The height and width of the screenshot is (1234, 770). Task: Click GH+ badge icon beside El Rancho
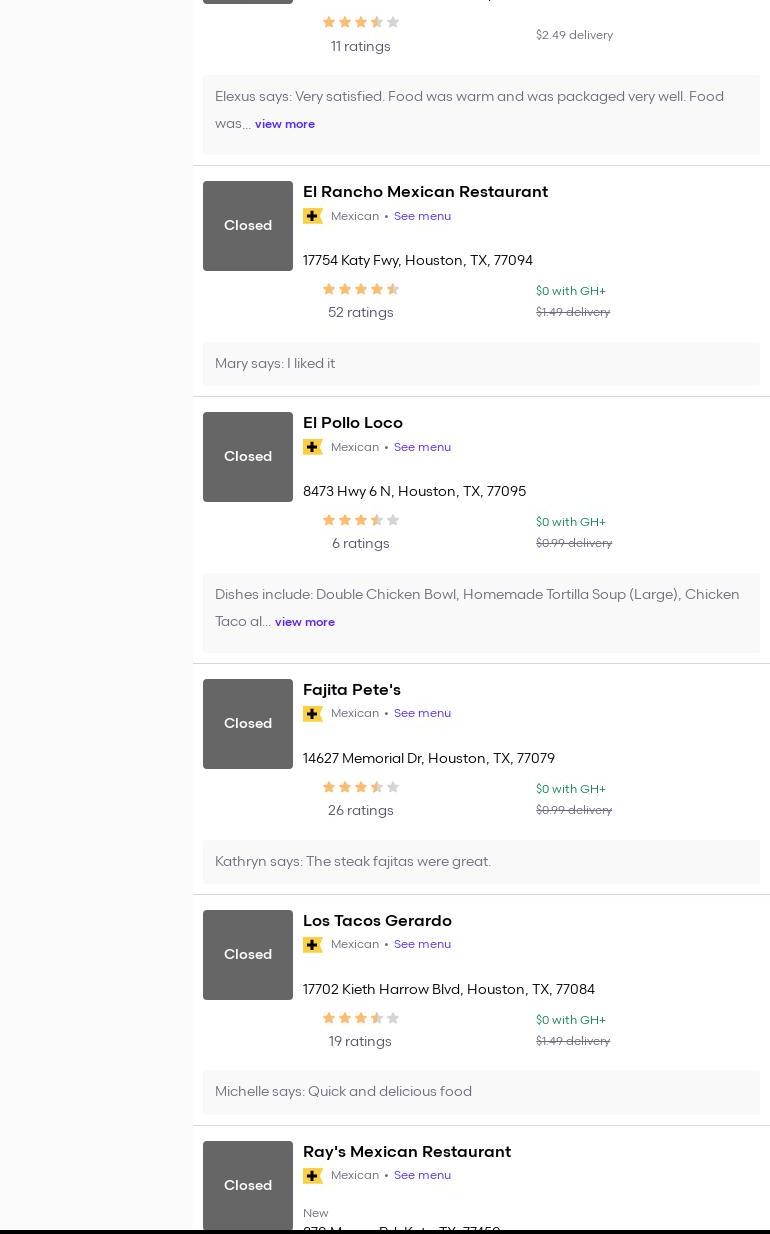[x=313, y=216]
